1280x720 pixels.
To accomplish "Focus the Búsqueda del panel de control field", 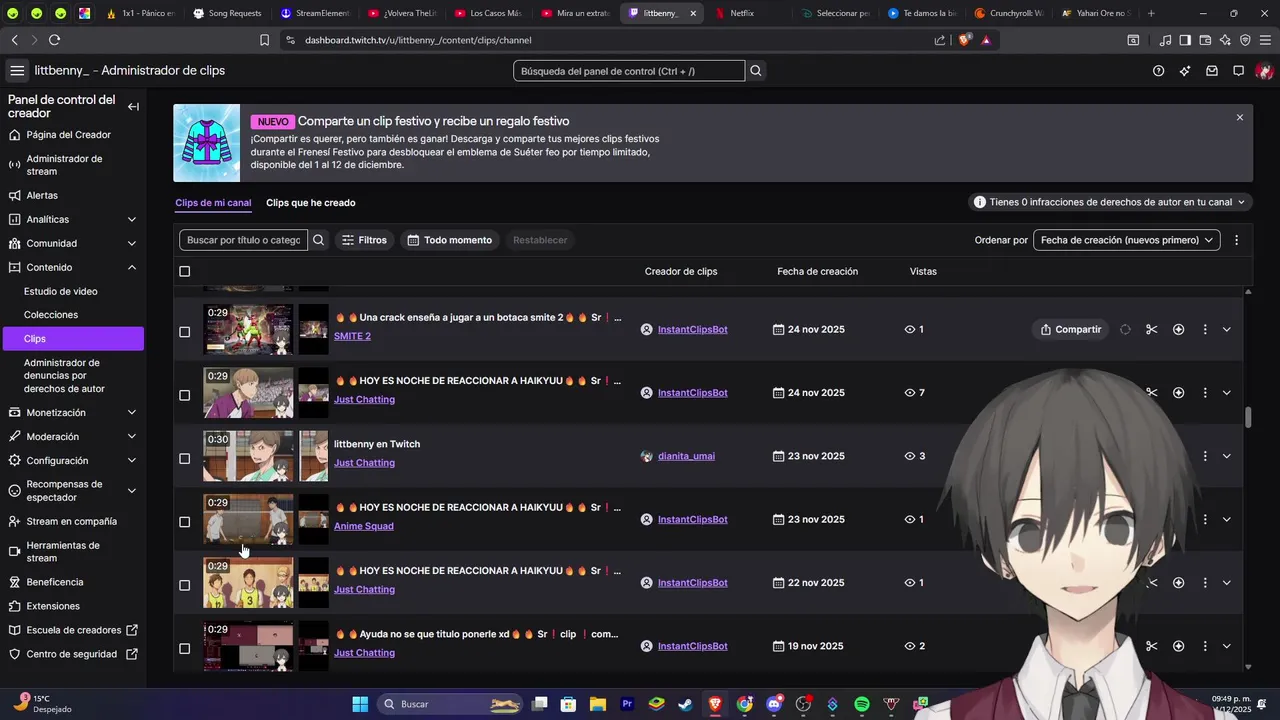I will coord(629,71).
